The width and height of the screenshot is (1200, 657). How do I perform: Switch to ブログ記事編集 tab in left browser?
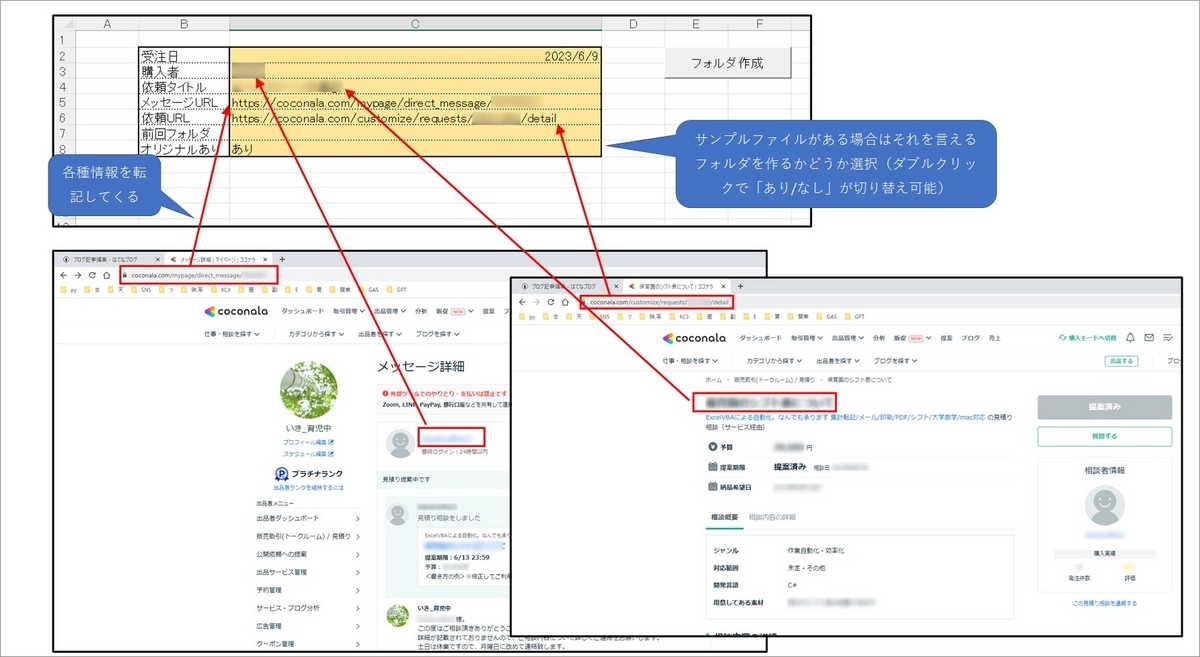(108, 258)
